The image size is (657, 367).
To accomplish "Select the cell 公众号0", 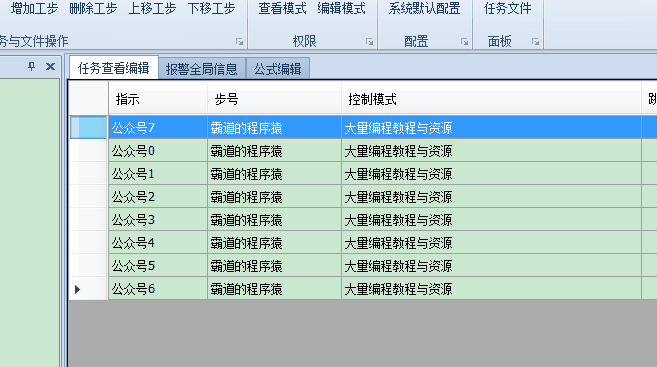I will [158, 151].
